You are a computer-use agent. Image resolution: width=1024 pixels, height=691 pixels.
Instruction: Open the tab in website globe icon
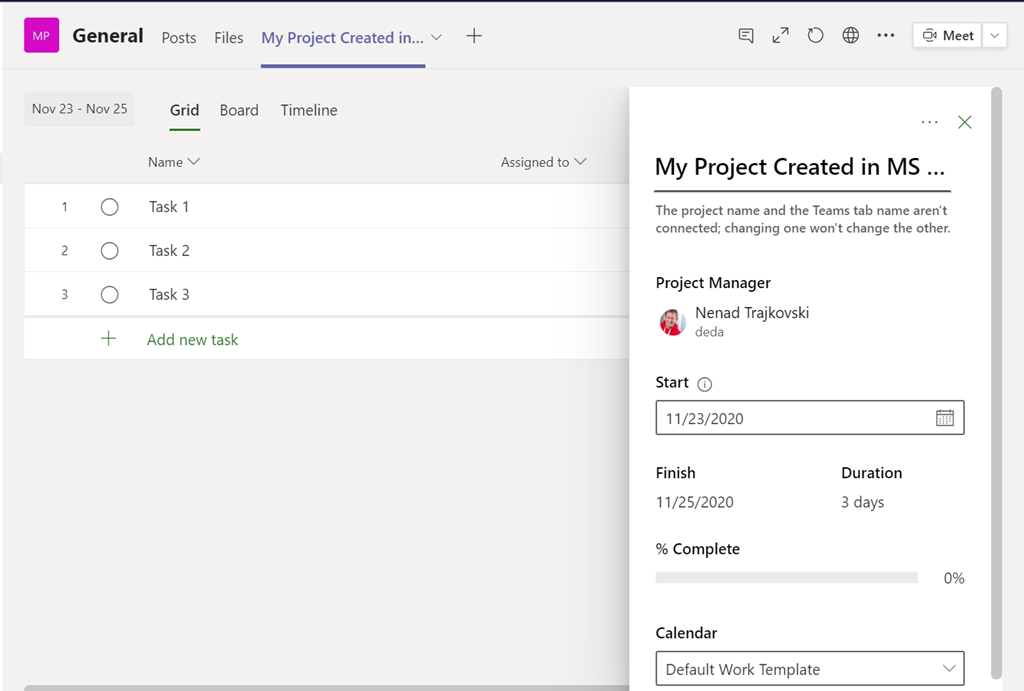(x=851, y=36)
